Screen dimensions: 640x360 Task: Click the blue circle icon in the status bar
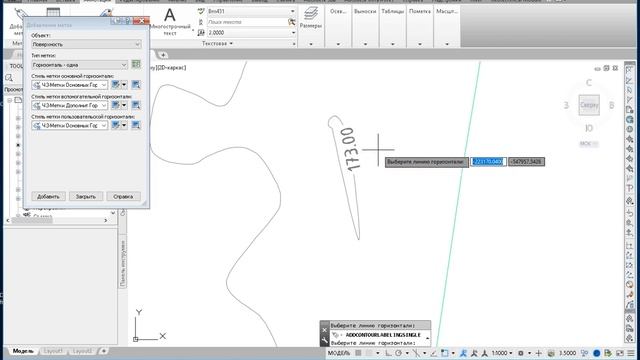click(597, 353)
